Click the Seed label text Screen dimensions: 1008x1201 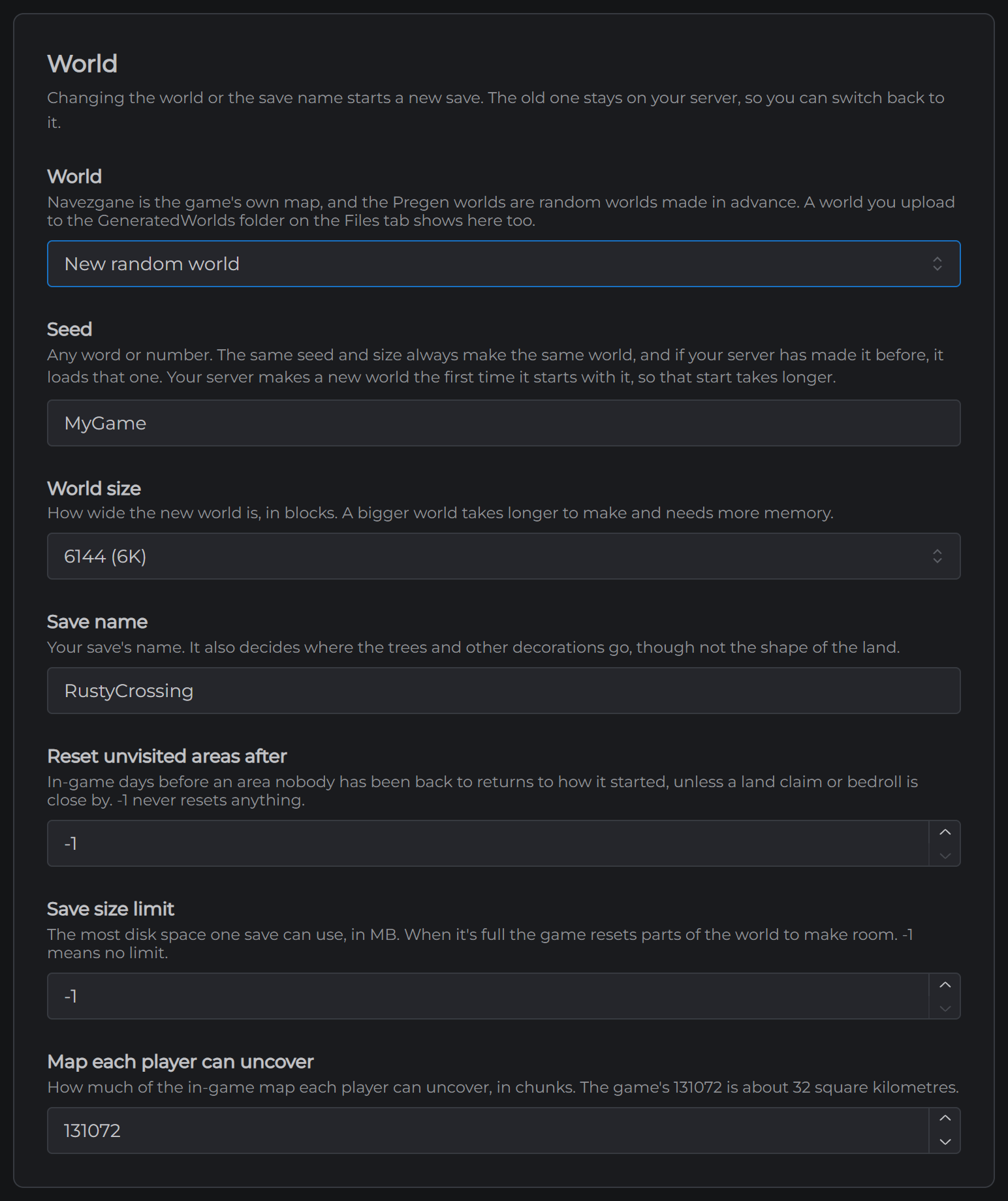69,329
